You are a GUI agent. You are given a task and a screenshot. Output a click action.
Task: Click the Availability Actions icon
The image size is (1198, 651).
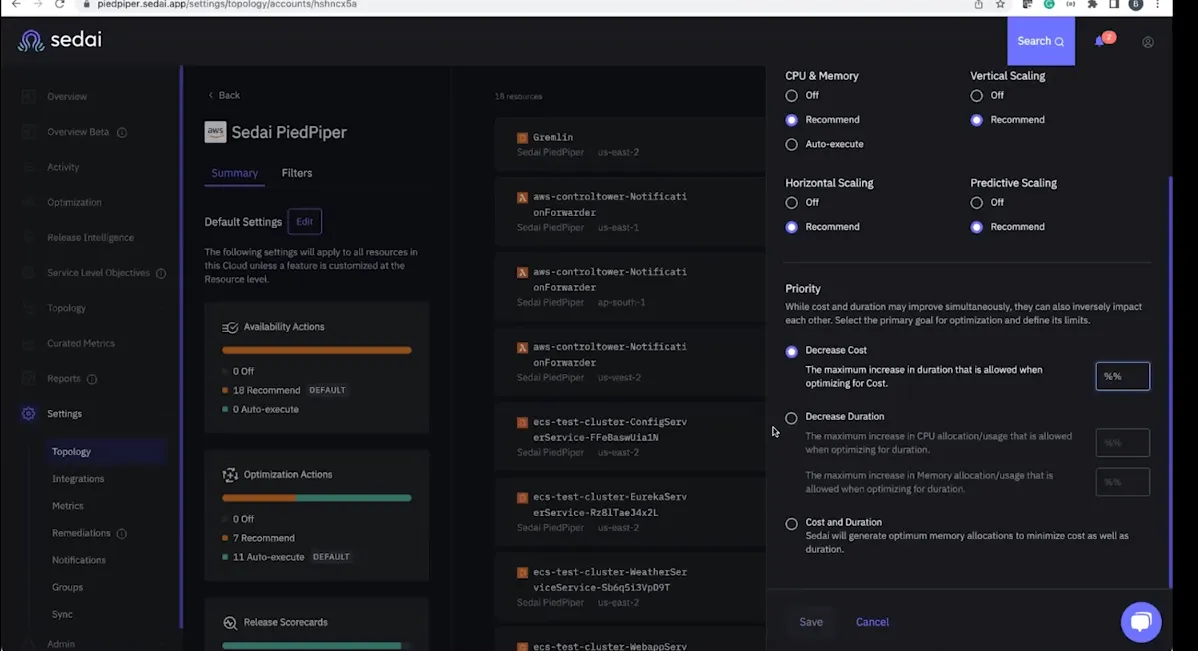tap(230, 327)
